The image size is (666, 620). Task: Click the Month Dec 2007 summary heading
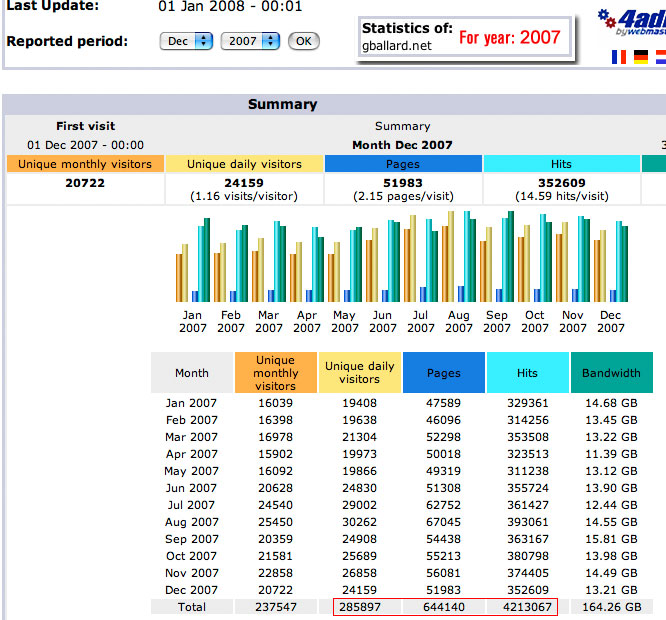click(402, 145)
